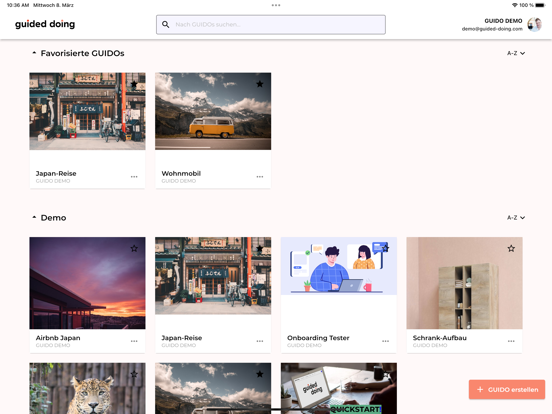Viewport: 552px width, 414px height.
Task: Open more options for favorited Japan-Reise
Action: (134, 177)
